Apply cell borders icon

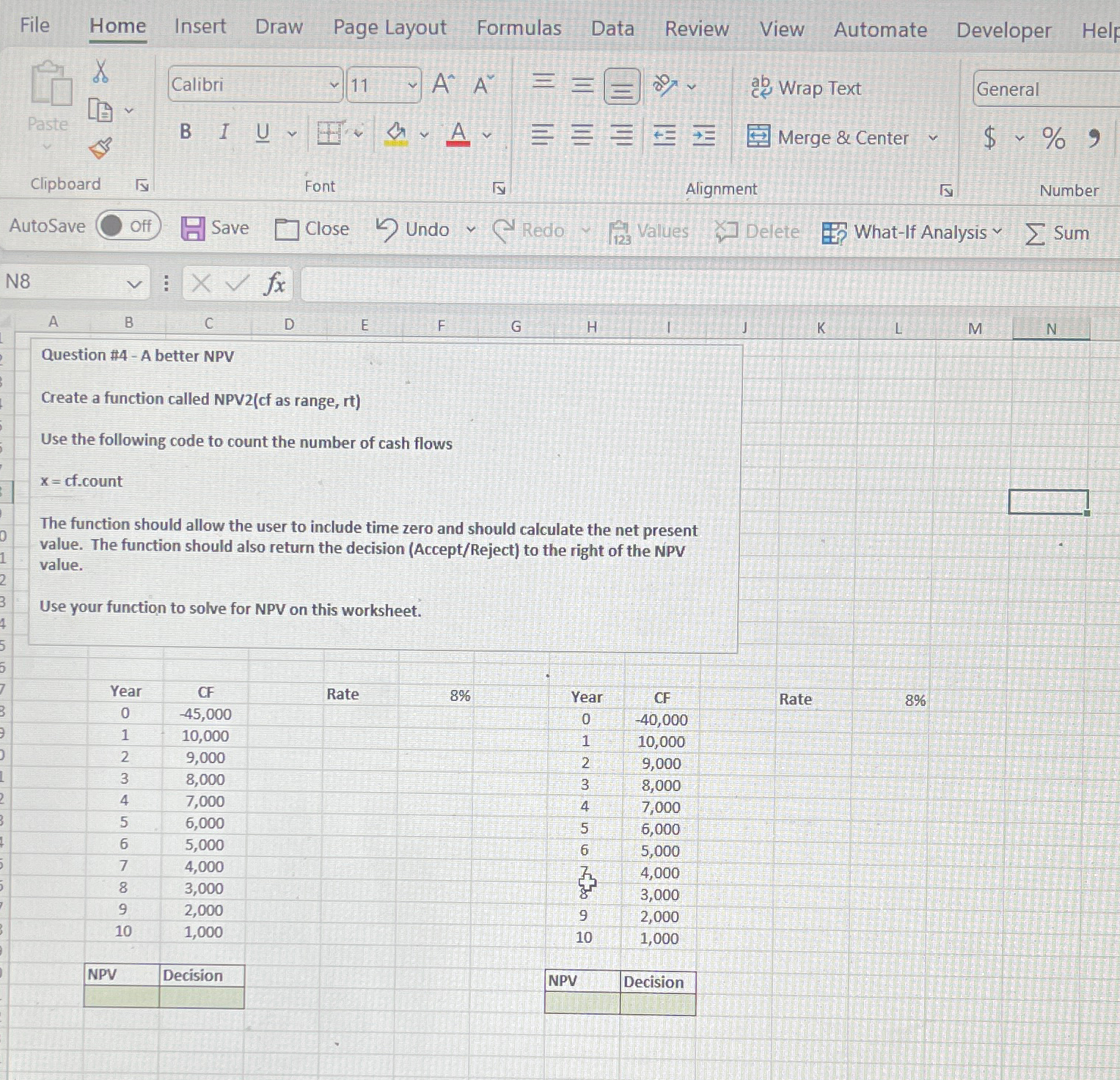(330, 133)
